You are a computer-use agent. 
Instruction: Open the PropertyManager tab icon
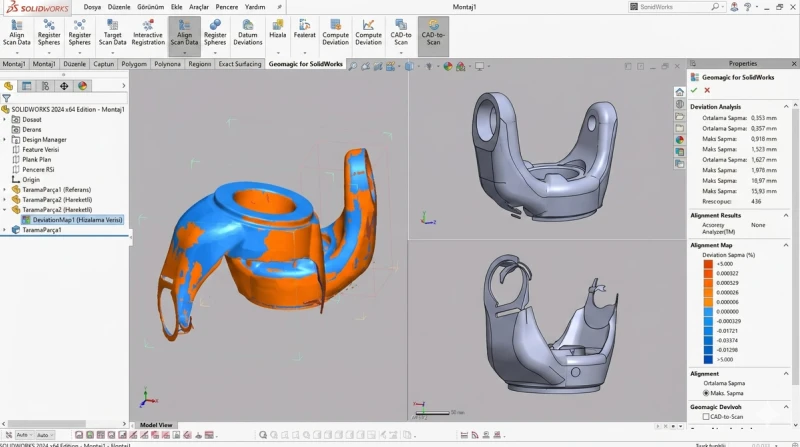(27, 86)
